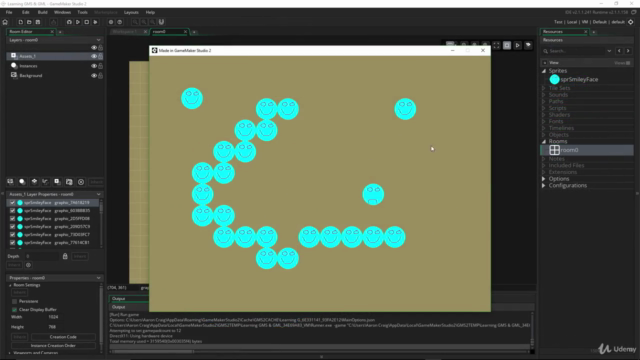The height and width of the screenshot is (360, 640).
Task: Uncheck the graphic_603BBB35 asset checkbox
Action: 12,211
